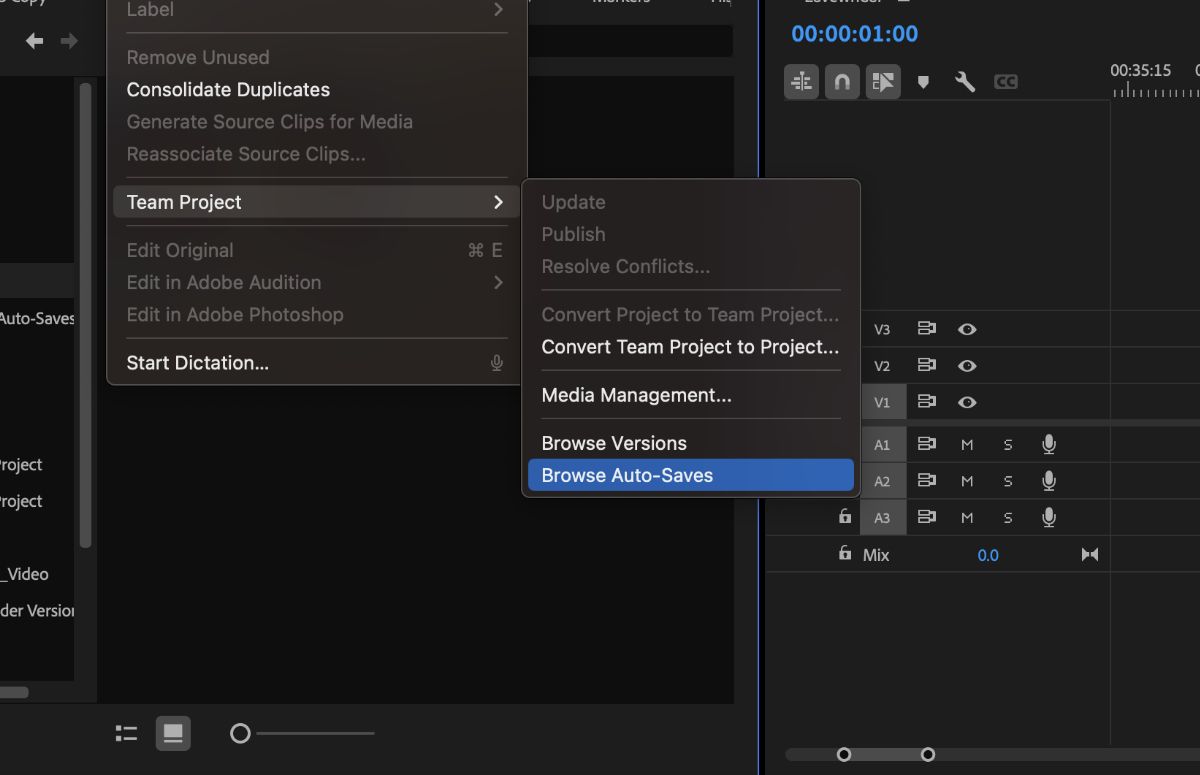This screenshot has height=775, width=1200.
Task: Switch project panel to List View icon
Action: [x=126, y=733]
